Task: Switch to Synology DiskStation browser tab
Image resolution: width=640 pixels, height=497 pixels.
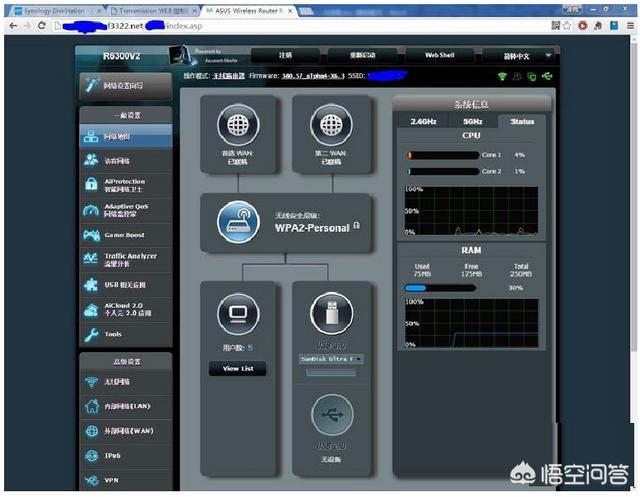Action: click(x=56, y=11)
